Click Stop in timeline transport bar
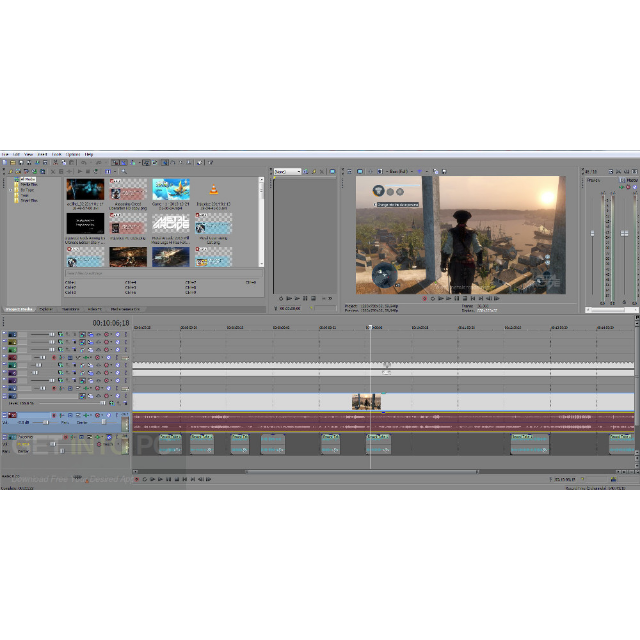 (176, 480)
